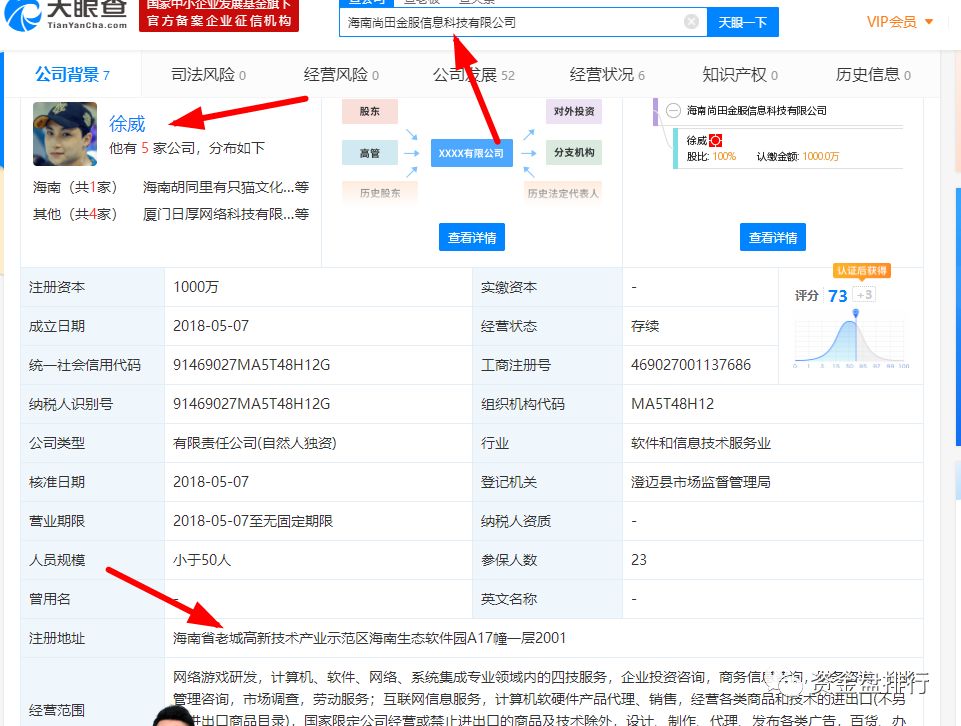
Task: Switch to the 经营状况 tab
Action: pos(607,75)
